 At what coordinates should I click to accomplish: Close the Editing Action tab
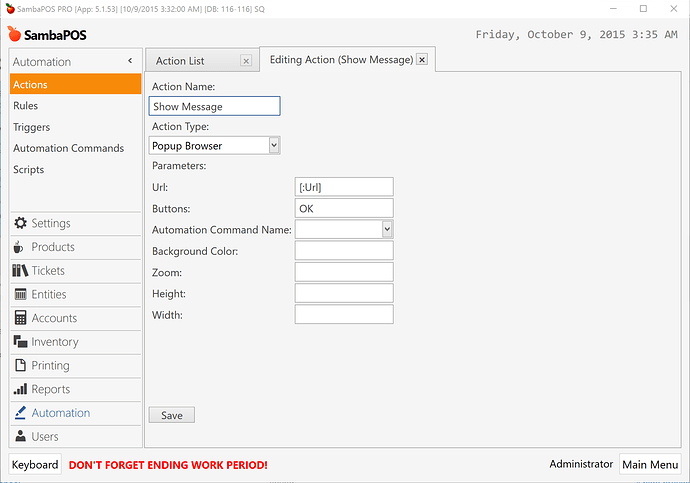(422, 59)
